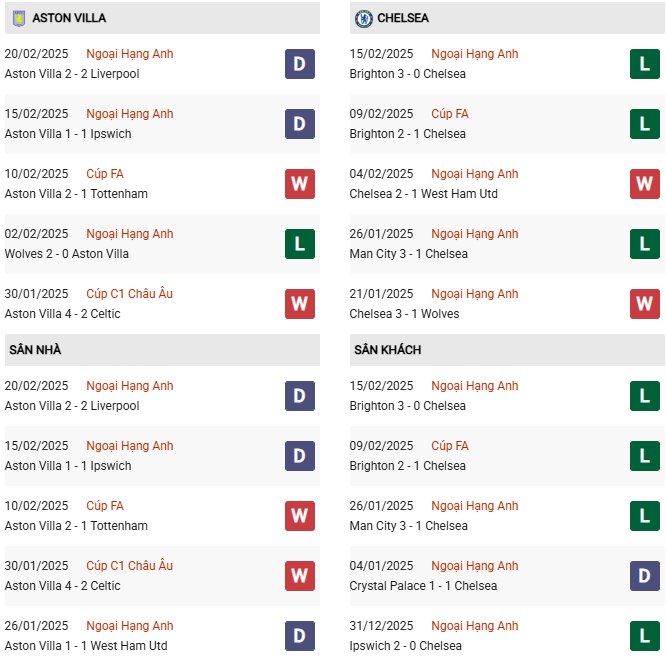Image resolution: width=666 pixels, height=658 pixels.
Task: Click the Cúp C1 Châu Âu label for the top Celtic match
Action: 129,294
